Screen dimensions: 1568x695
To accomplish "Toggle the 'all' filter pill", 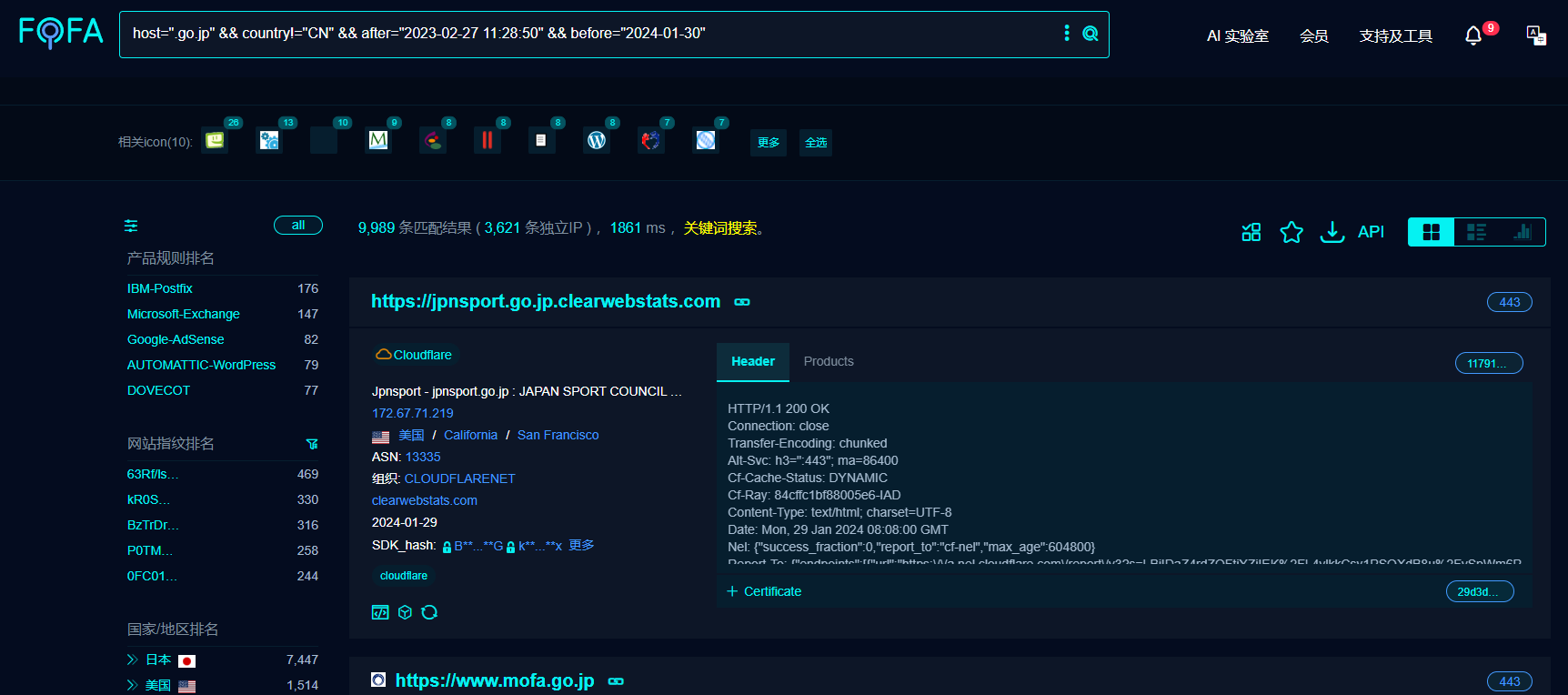I will point(297,226).
